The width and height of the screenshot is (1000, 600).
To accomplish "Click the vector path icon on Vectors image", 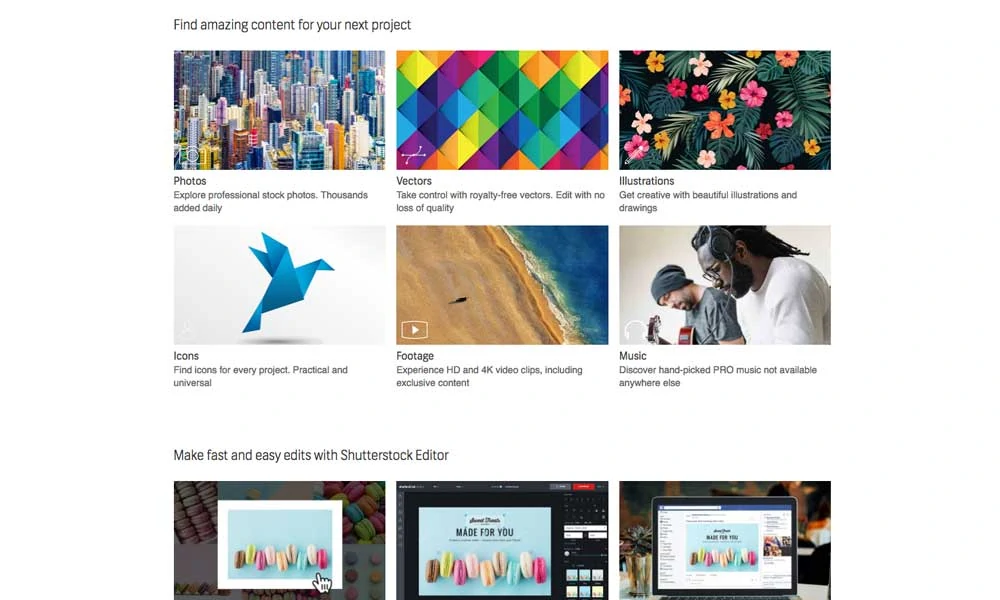I will coord(413,154).
